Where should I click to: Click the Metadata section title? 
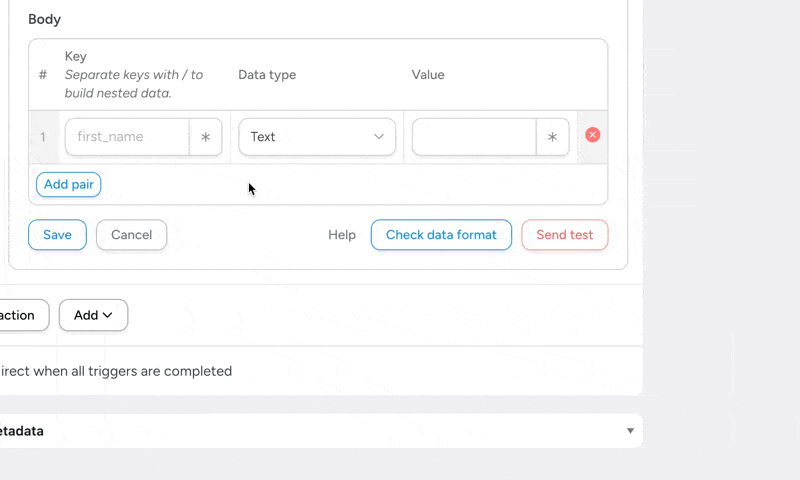point(22,431)
